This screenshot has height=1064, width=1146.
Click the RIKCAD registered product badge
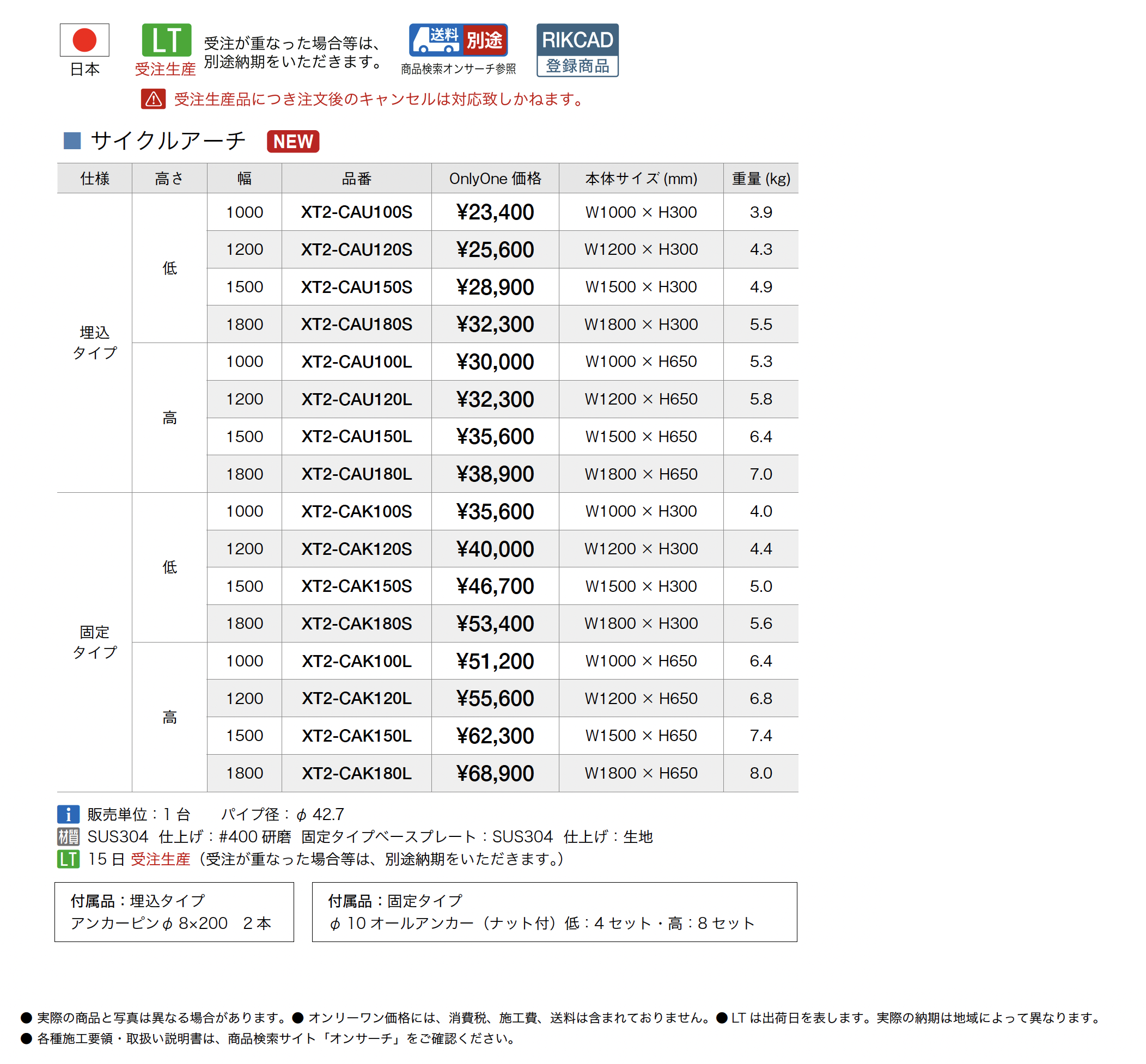(577, 50)
